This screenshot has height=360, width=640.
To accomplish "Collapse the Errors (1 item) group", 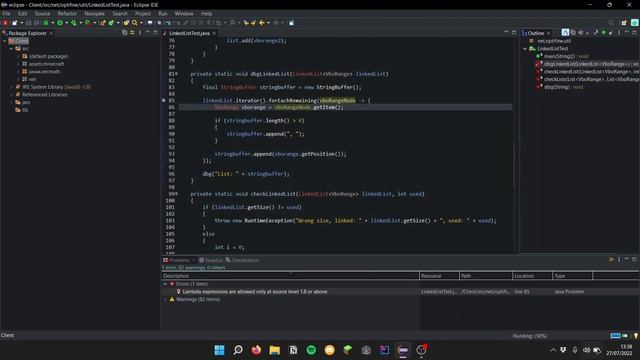I will (x=165, y=284).
